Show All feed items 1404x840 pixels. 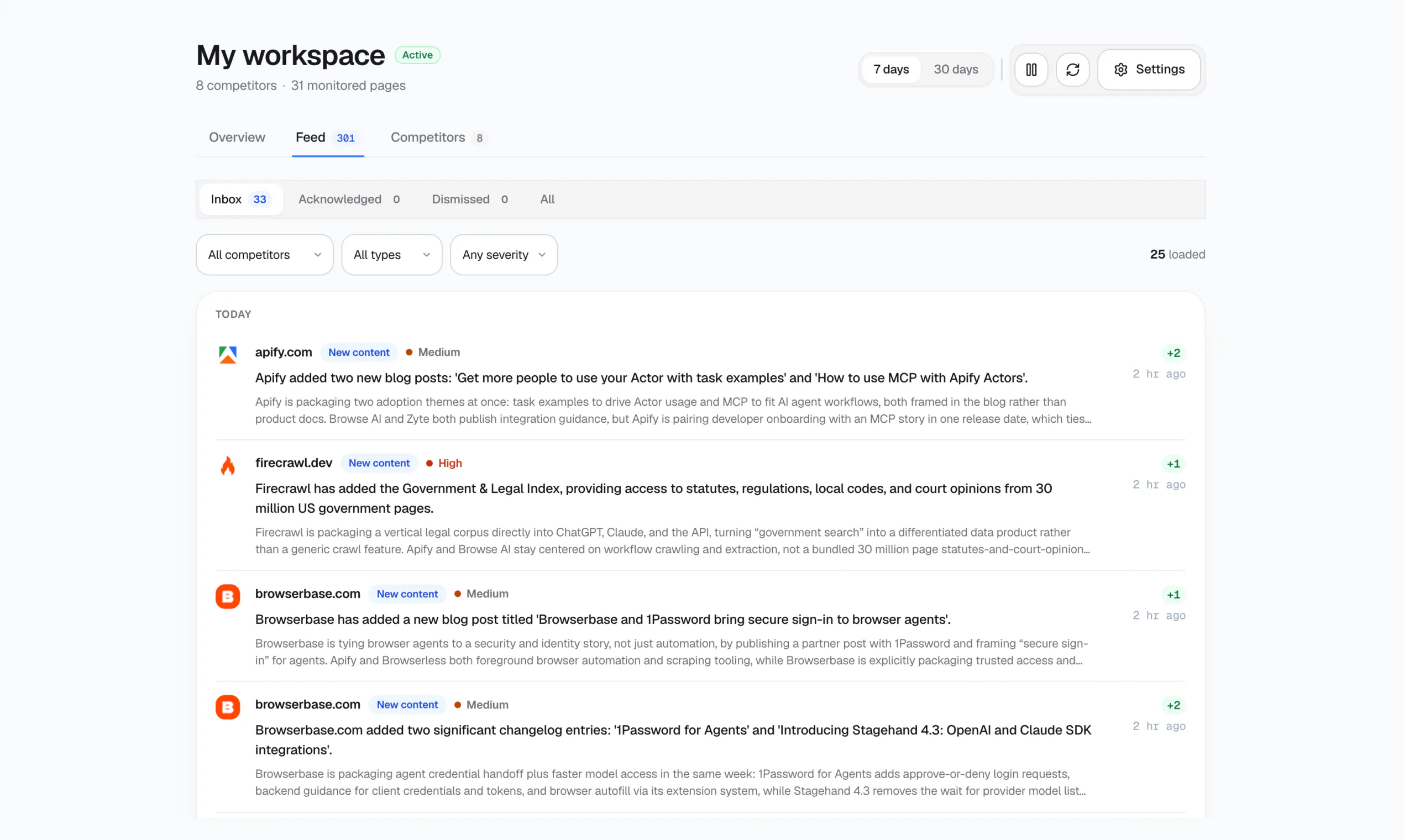547,200
